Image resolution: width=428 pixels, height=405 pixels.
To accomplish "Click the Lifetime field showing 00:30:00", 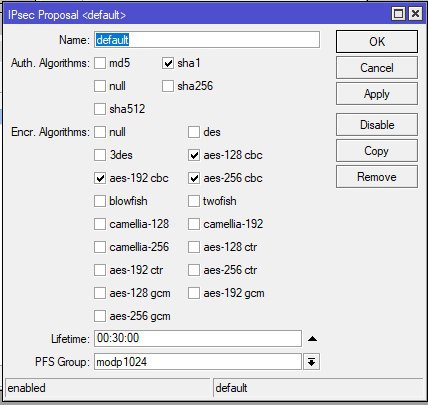I will click(198, 338).
